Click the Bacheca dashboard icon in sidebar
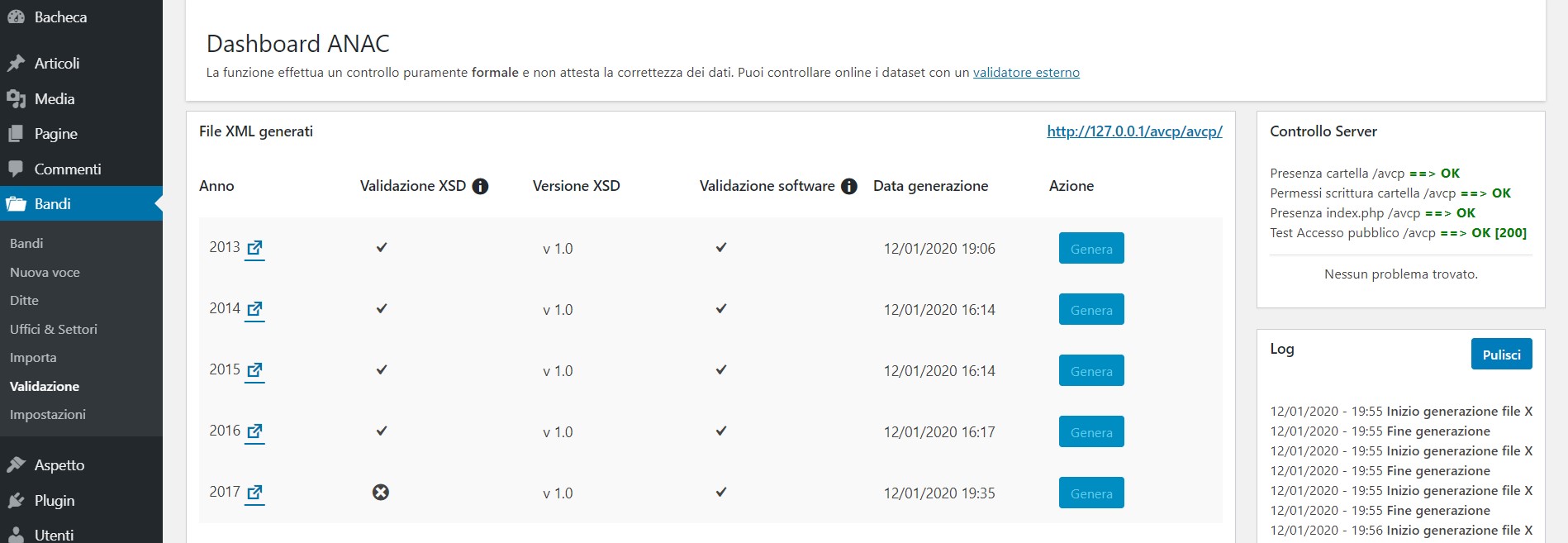This screenshot has height=543, width=1568. pyautogui.click(x=16, y=17)
